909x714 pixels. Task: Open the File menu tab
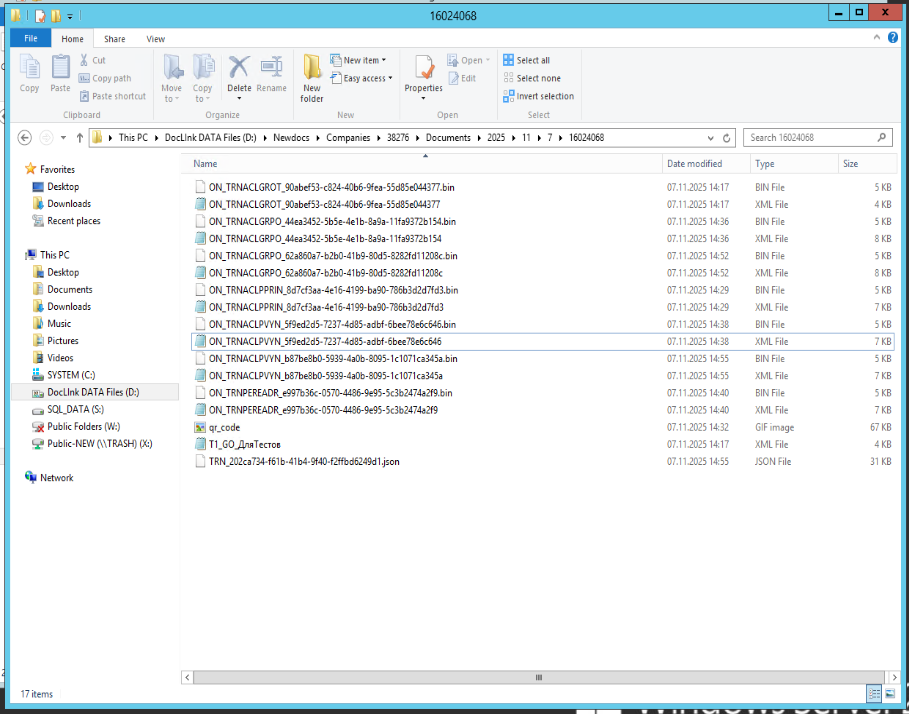[x=31, y=38]
